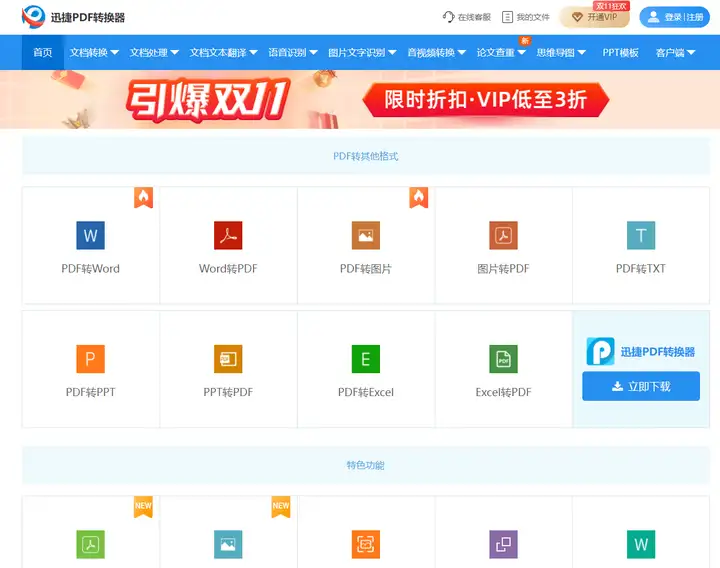Viewport: 720px width, 568px height.
Task: Open the PDF转PPT orange P icon
Action: (x=90, y=359)
